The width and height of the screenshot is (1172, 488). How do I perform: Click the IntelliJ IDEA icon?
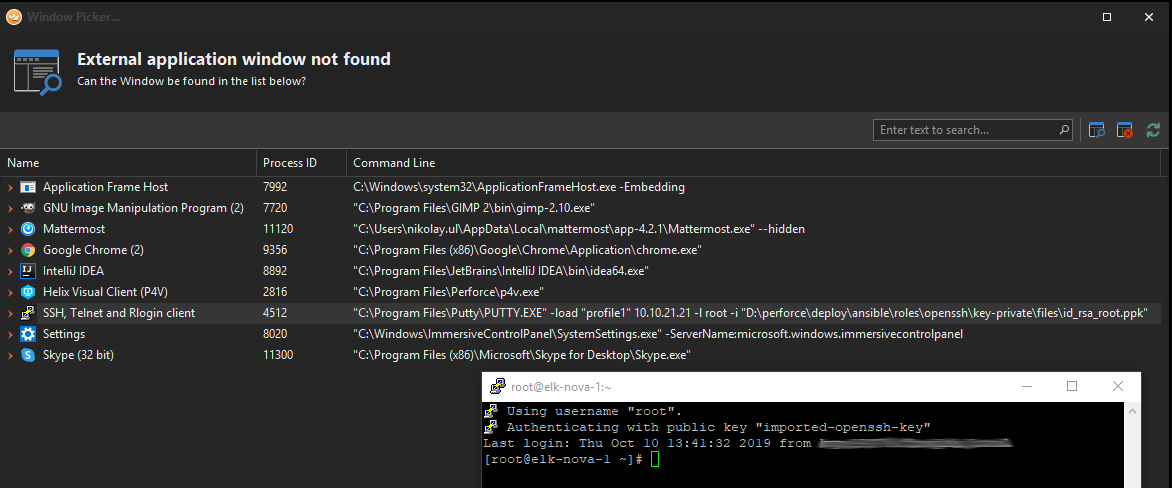click(x=28, y=271)
